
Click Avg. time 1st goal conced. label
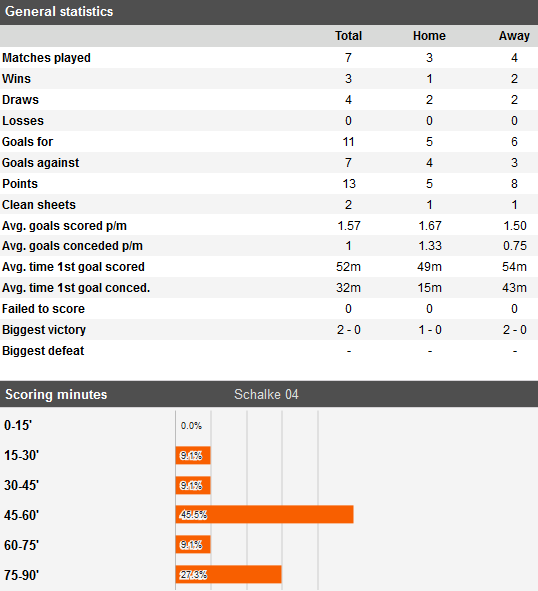(x=76, y=288)
